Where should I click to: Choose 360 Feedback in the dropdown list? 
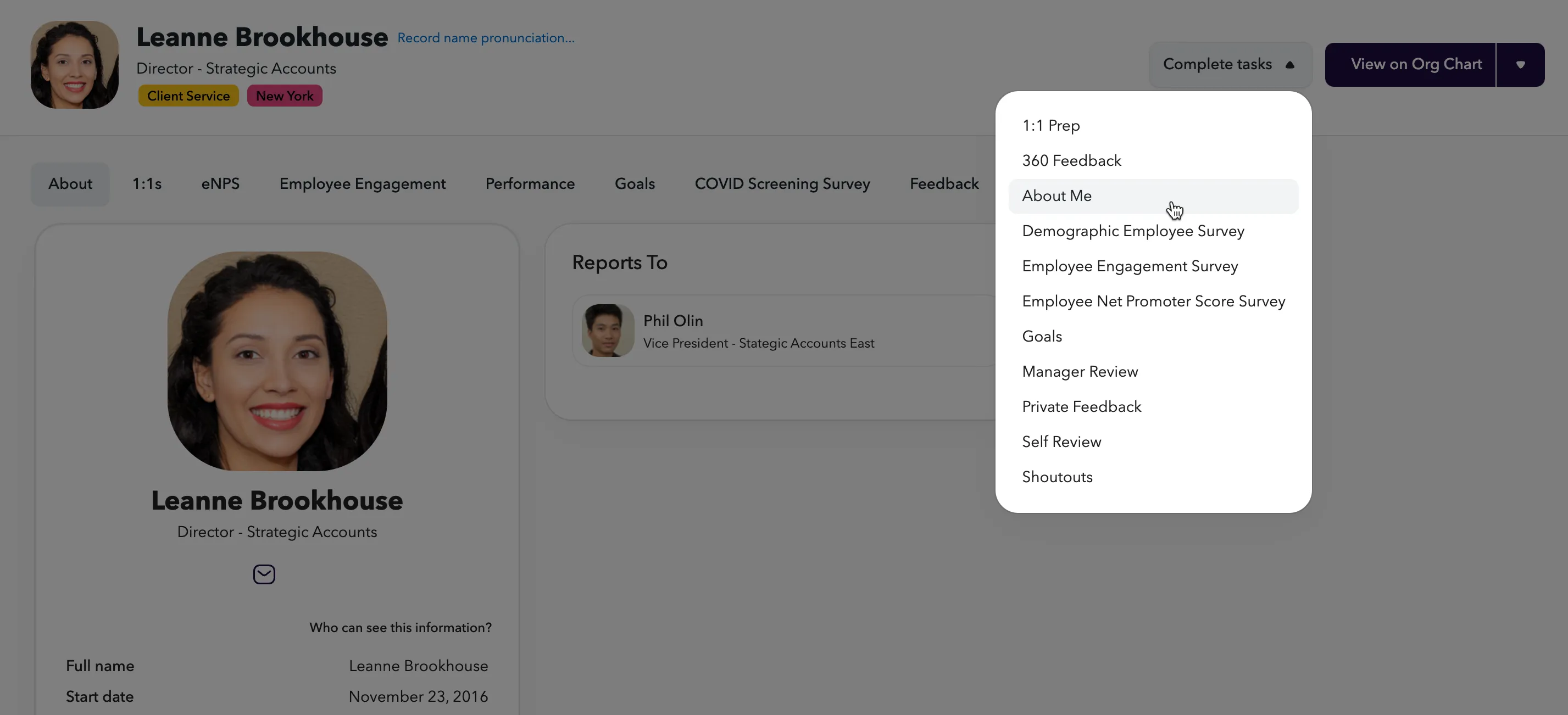1154,161
